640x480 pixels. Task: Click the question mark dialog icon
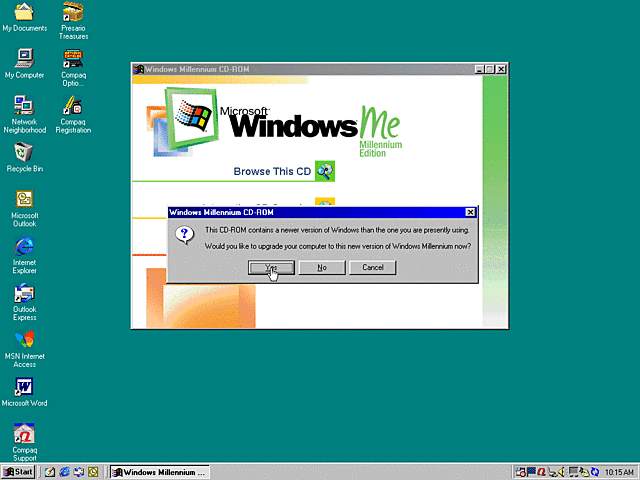tap(184, 235)
